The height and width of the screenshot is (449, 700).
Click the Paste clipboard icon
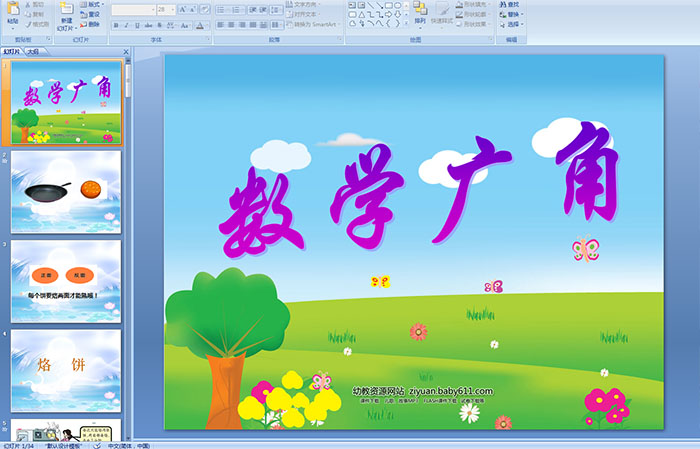(13, 10)
